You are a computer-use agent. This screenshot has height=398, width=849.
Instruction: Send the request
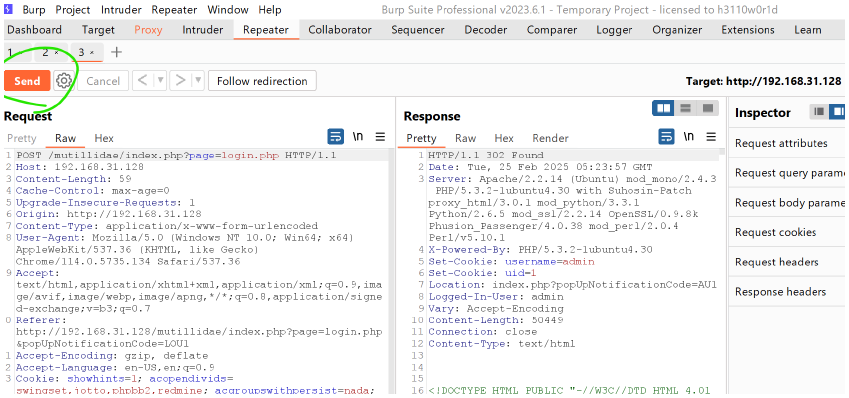click(x=27, y=81)
